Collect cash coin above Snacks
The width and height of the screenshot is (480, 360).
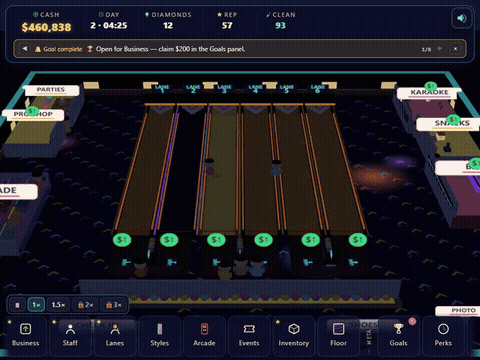click(x=453, y=119)
